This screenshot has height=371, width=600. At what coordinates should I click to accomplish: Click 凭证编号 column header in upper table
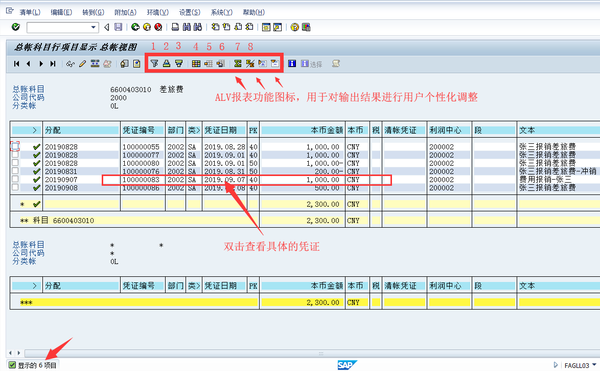(x=143, y=130)
